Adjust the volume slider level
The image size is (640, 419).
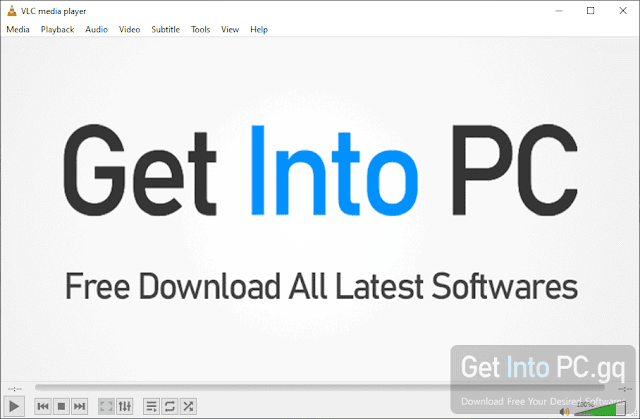[600, 409]
